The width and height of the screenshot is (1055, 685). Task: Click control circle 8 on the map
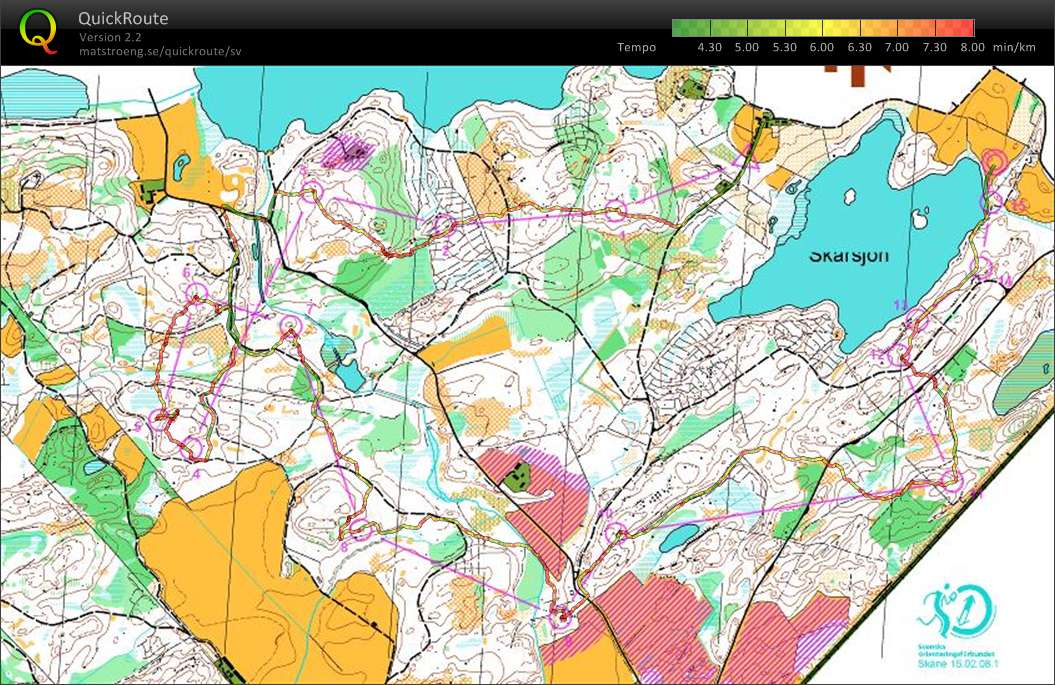pos(361,530)
